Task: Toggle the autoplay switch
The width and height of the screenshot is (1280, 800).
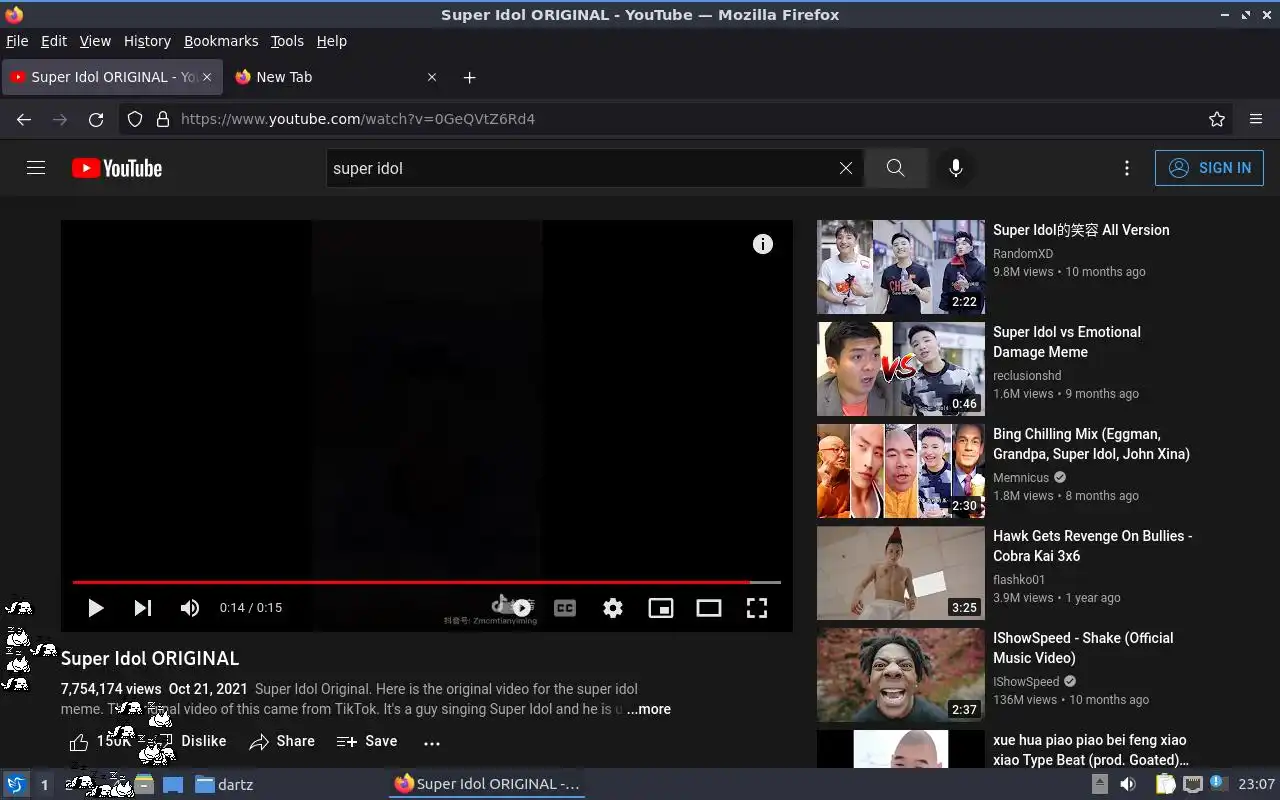Action: coord(517,607)
